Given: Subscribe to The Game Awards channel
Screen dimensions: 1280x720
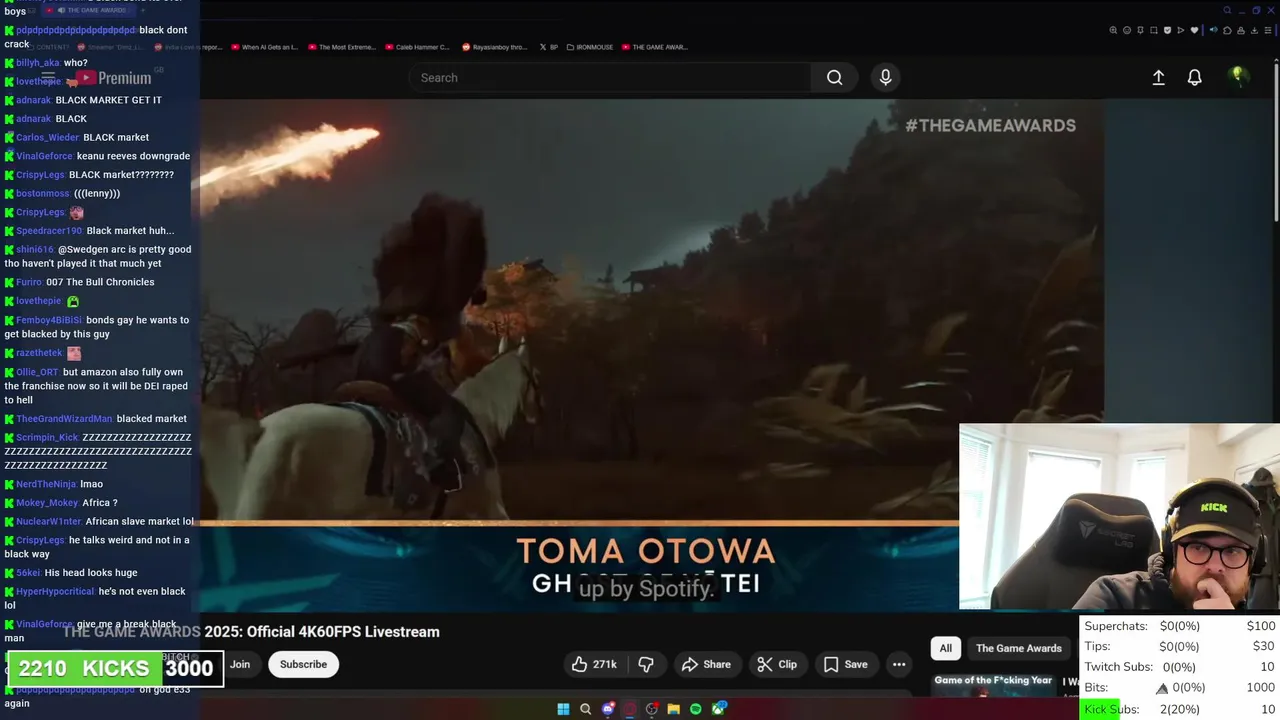Looking at the screenshot, I should (303, 664).
